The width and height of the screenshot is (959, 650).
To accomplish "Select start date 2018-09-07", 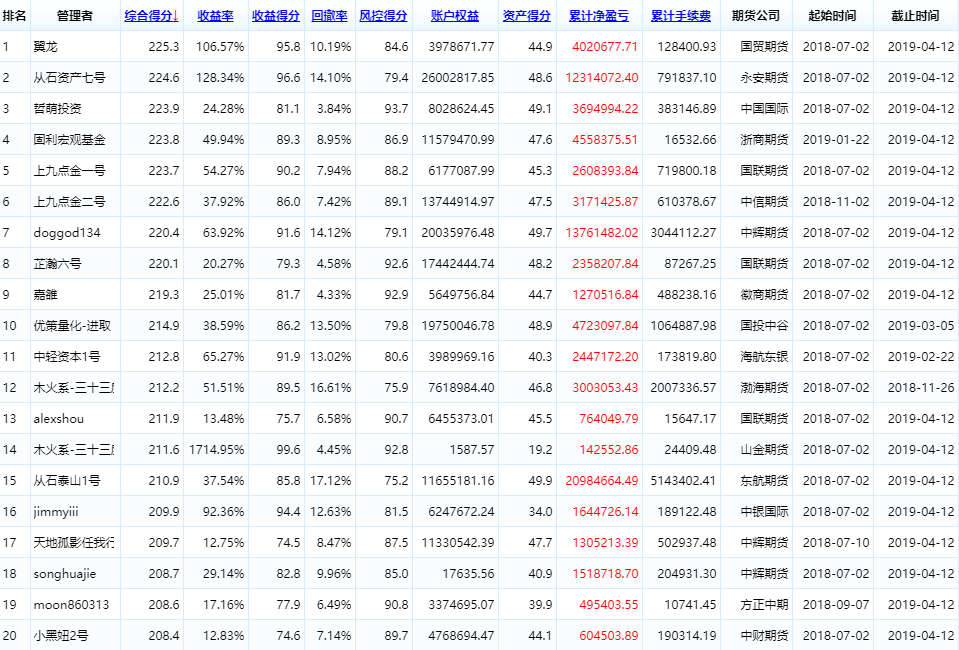I will click(836, 605).
